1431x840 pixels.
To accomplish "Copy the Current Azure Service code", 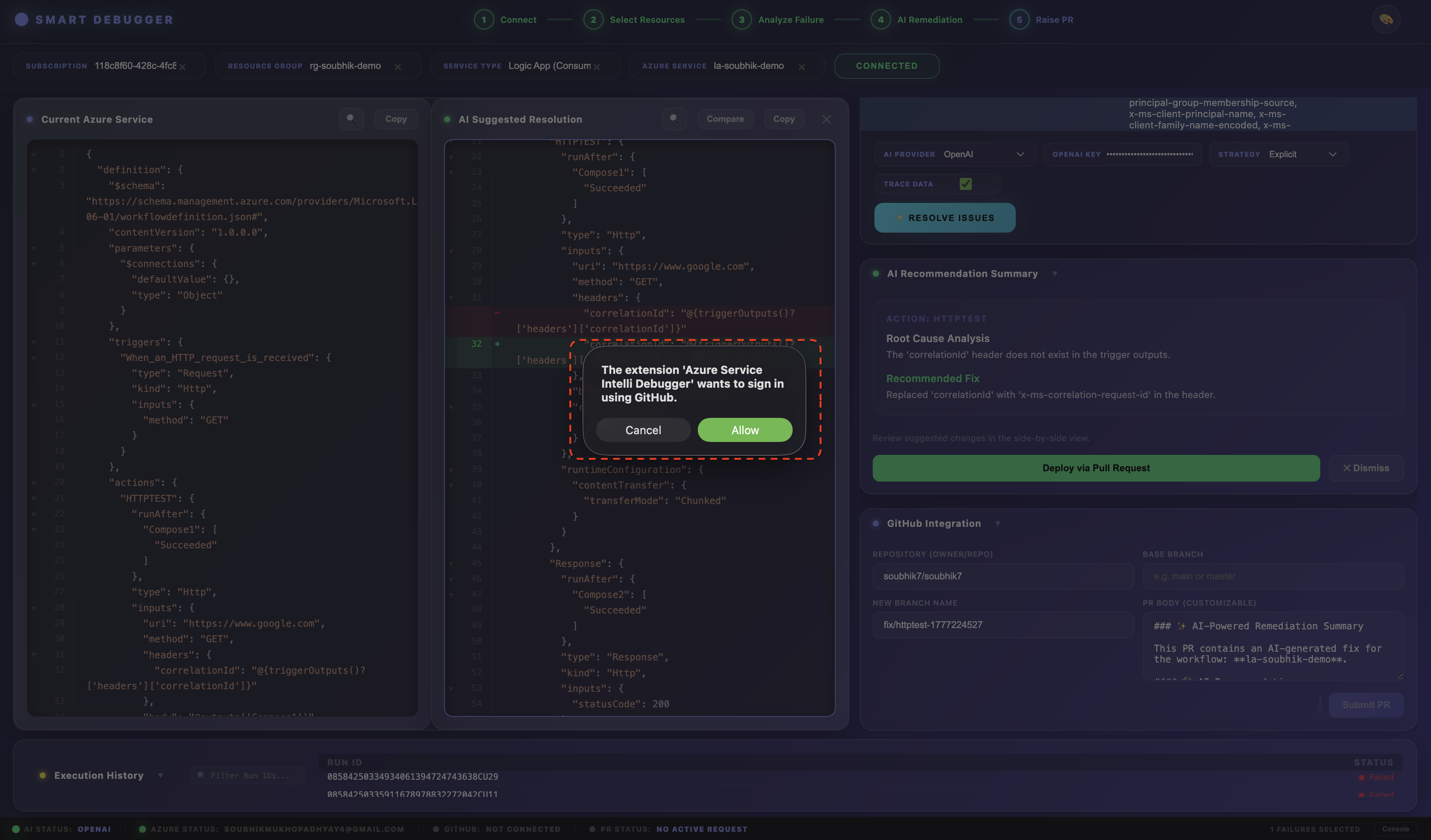I will [x=396, y=119].
